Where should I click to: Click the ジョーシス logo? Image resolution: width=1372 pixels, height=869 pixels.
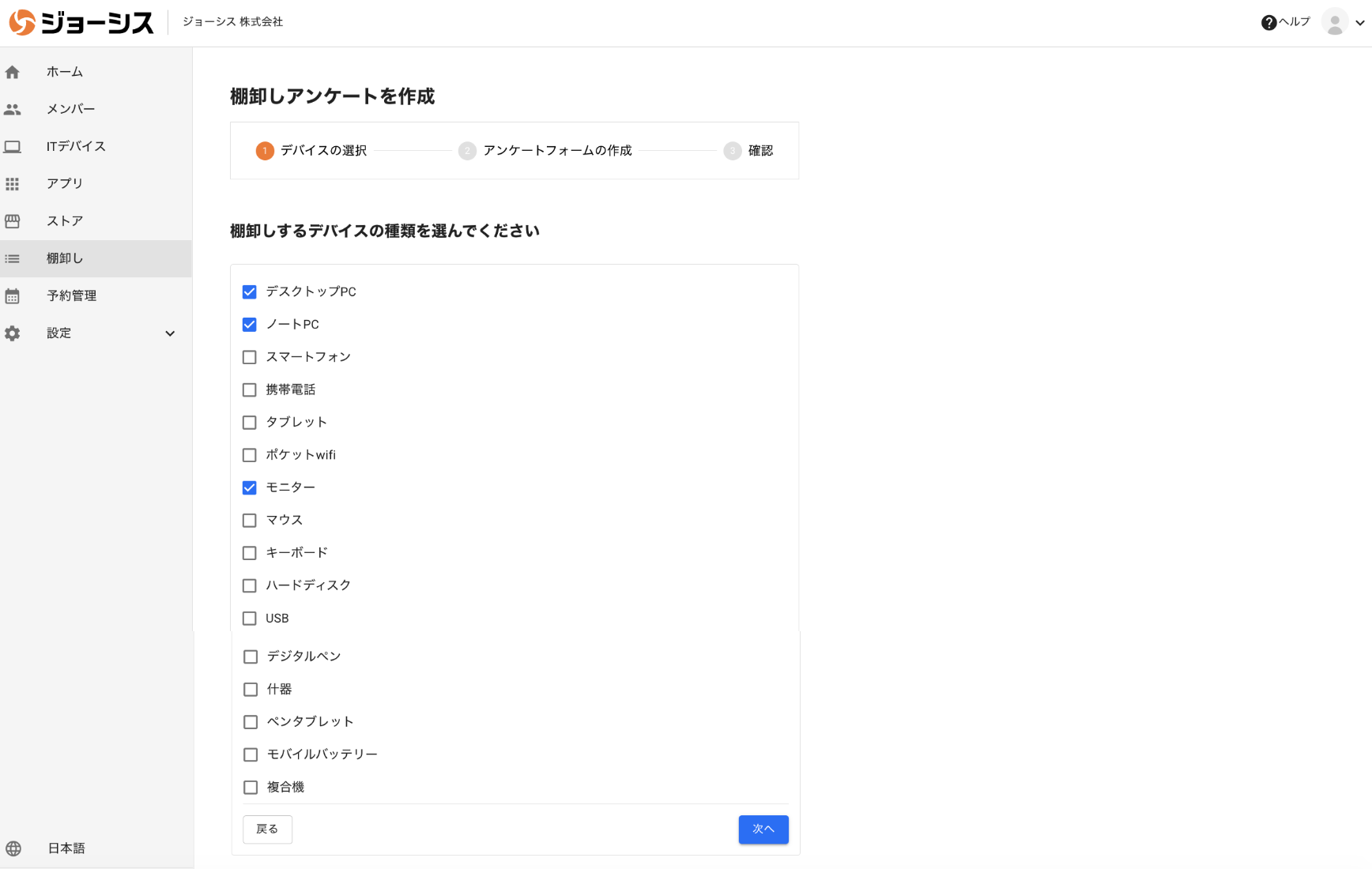coord(81,22)
